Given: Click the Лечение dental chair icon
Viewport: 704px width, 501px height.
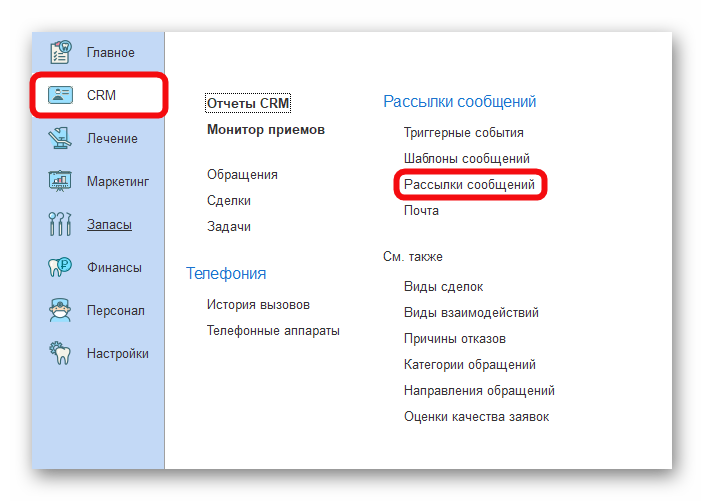Looking at the screenshot, I should (x=60, y=138).
